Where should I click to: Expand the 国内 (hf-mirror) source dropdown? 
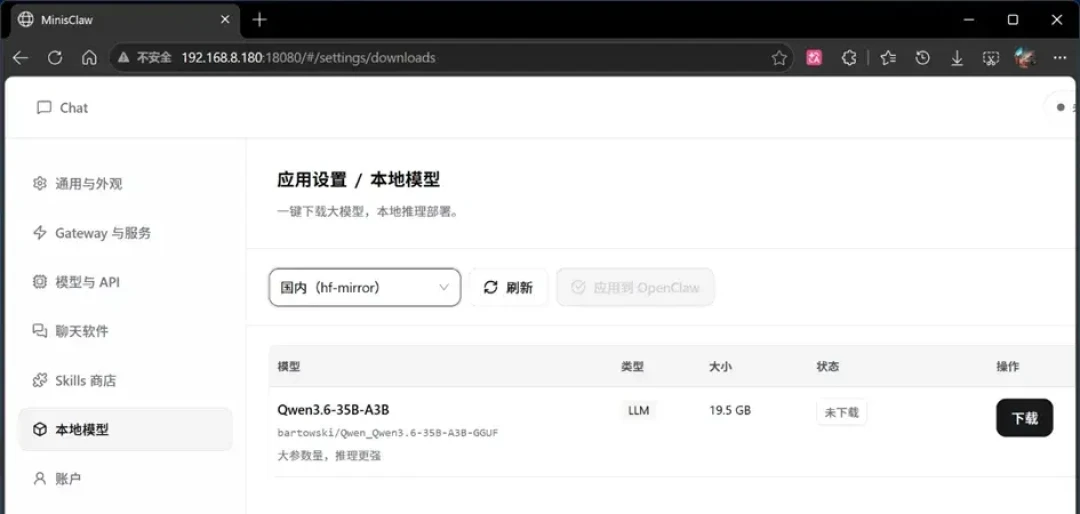click(364, 287)
